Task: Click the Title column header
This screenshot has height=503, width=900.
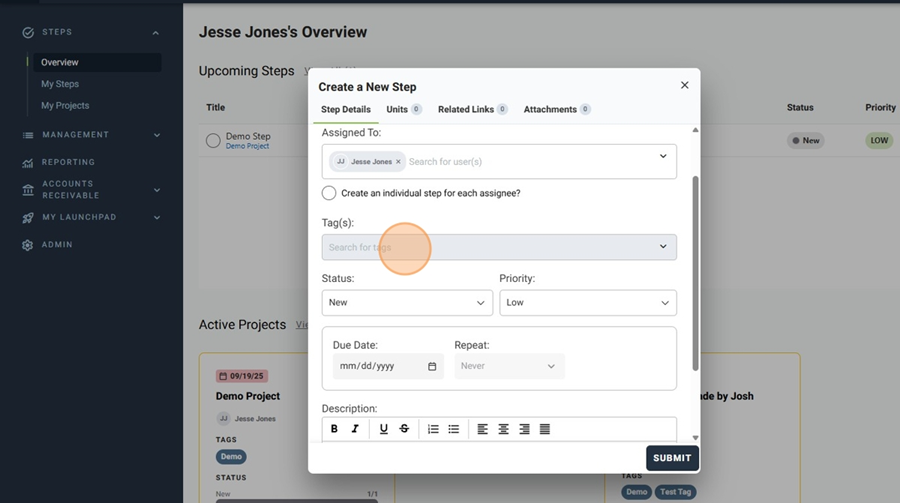Action: [x=215, y=107]
